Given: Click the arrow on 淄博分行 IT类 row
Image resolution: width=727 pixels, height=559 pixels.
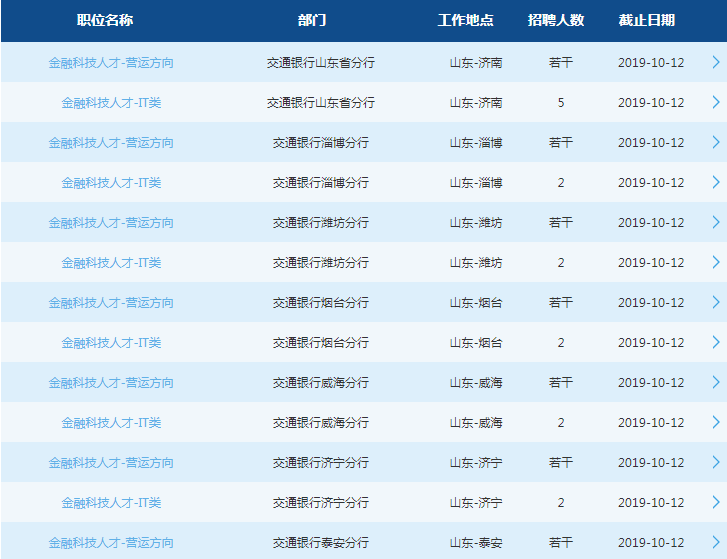Looking at the screenshot, I should [x=715, y=182].
